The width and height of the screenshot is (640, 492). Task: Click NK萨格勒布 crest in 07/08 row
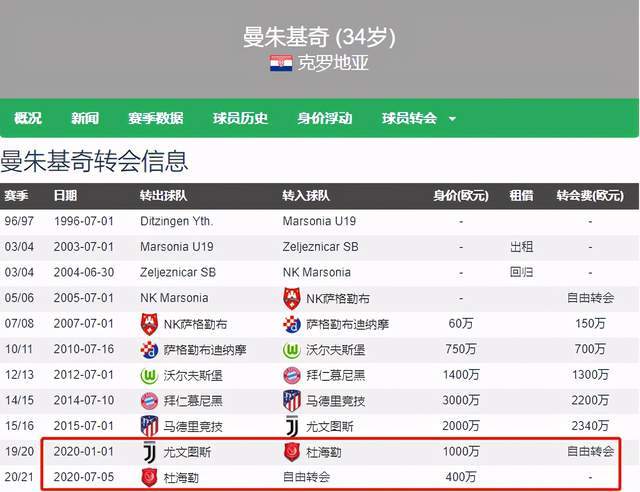(149, 324)
